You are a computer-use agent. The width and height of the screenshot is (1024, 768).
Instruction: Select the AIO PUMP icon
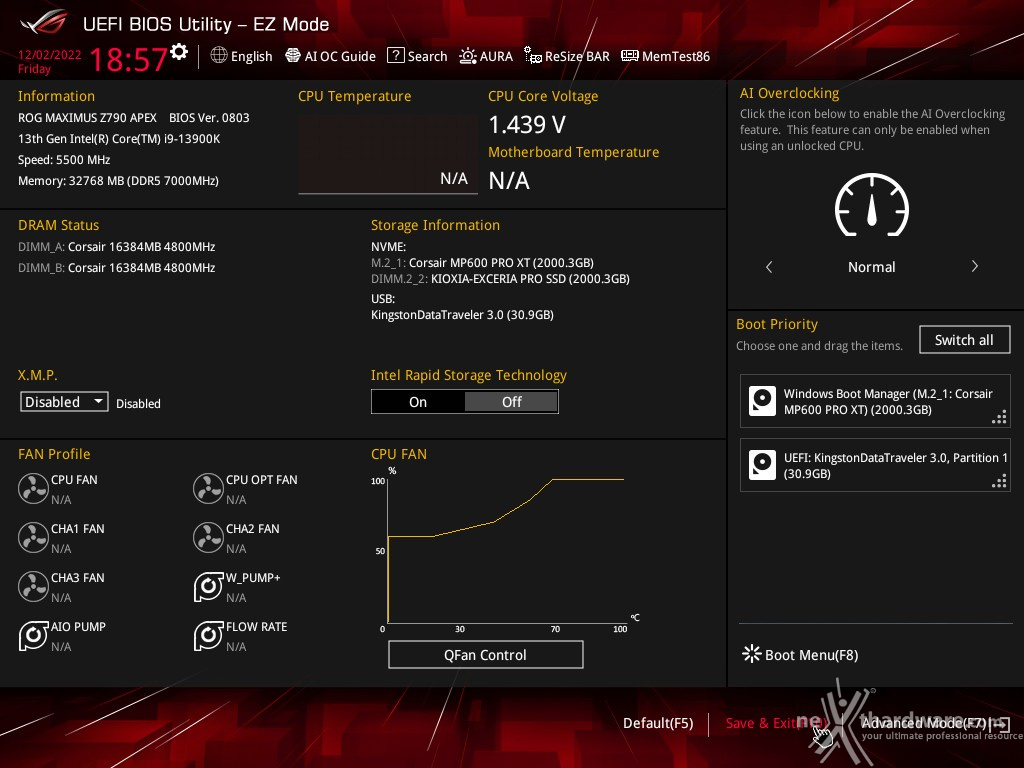pos(33,635)
